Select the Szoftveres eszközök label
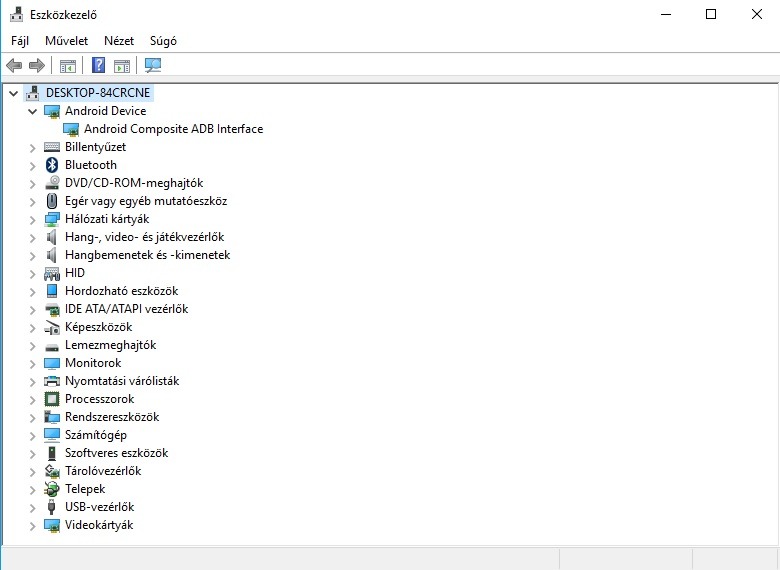Screen dimensions: 780x570 [116, 453]
